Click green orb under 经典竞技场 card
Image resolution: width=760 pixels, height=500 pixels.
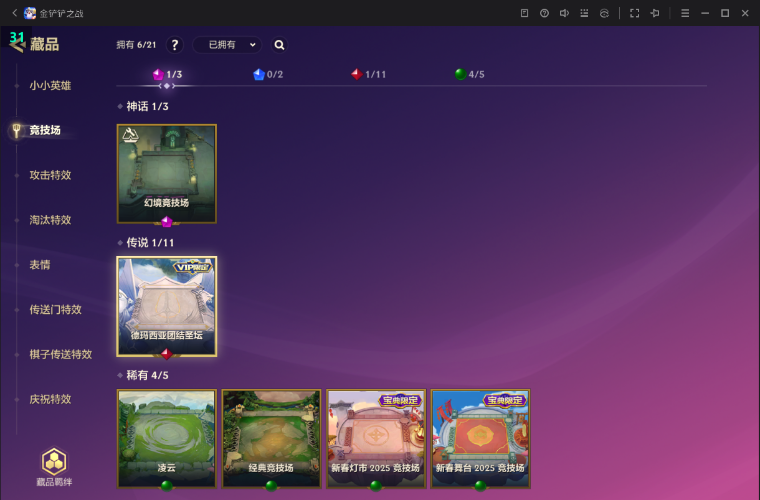(x=271, y=485)
